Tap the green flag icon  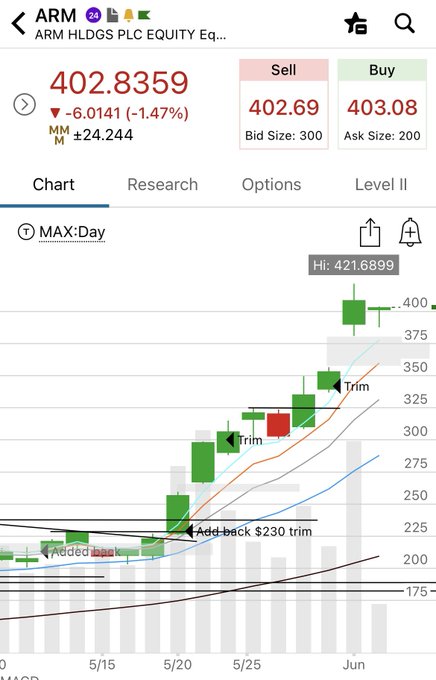(x=144, y=15)
